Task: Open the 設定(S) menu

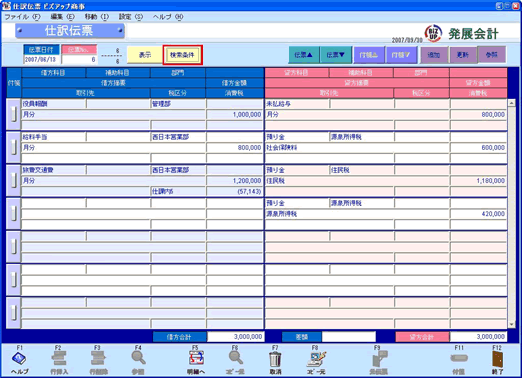Action: pos(131,17)
